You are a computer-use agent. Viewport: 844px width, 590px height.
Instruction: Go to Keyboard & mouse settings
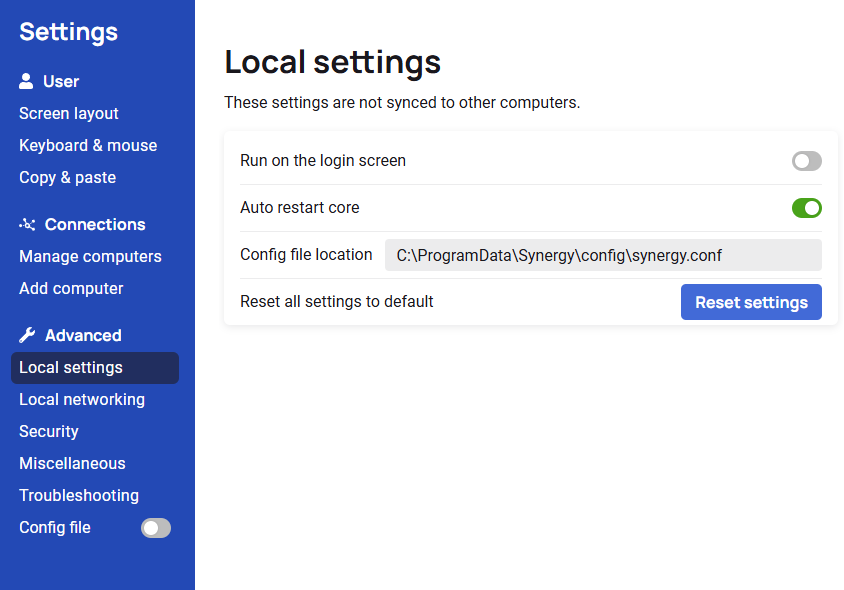(88, 145)
